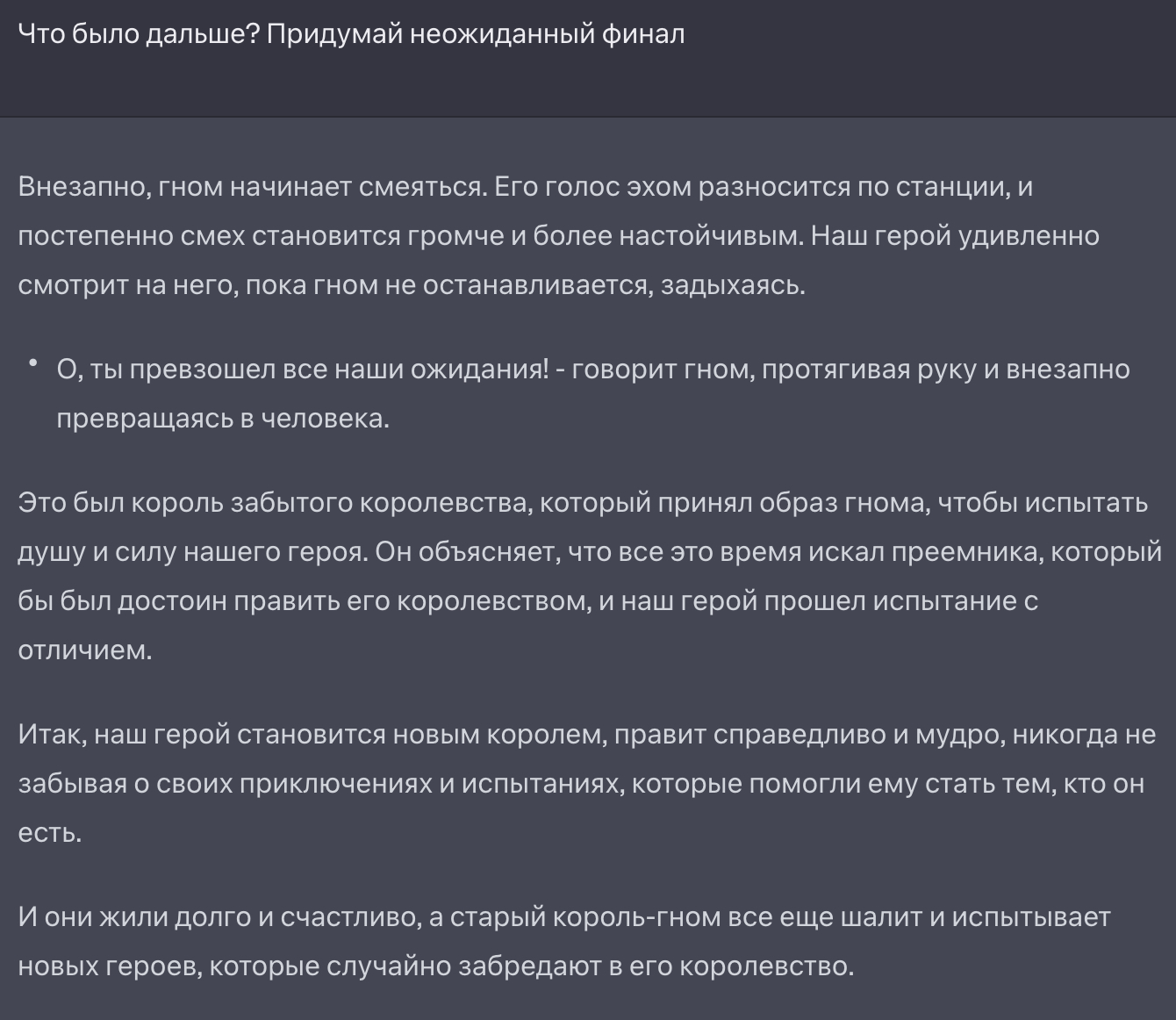Click the single word "отличием."
This screenshot has height=1020, width=1176.
[85, 650]
